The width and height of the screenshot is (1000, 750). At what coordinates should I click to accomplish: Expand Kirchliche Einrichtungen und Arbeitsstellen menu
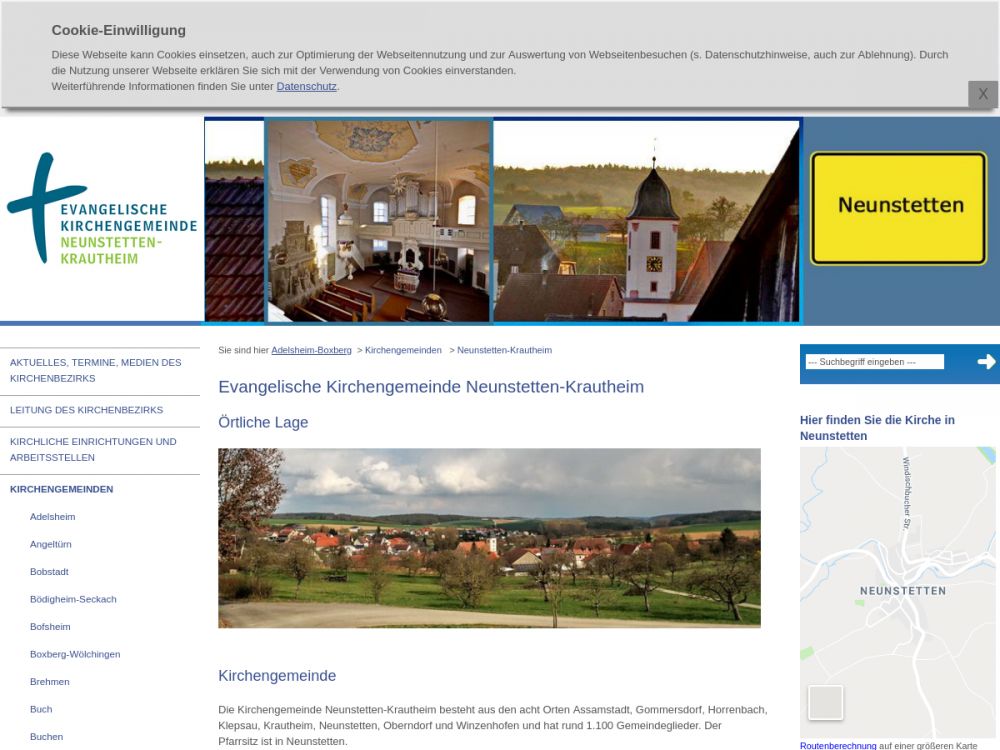[x=93, y=449]
